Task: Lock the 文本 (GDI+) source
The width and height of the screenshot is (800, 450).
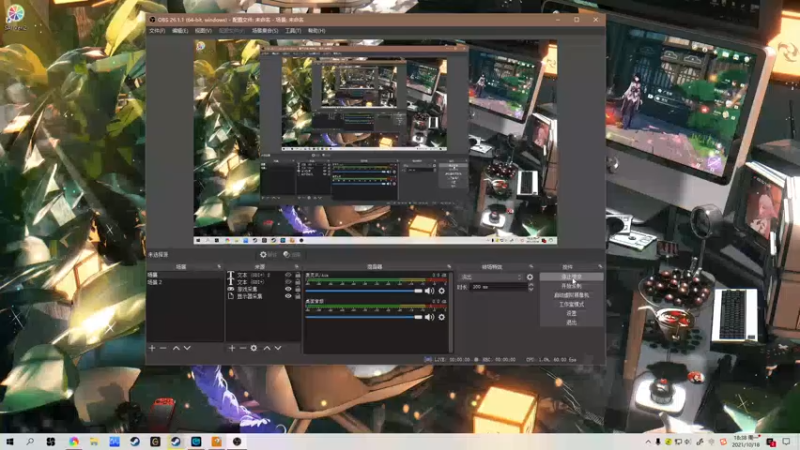Action: pyautogui.click(x=297, y=282)
